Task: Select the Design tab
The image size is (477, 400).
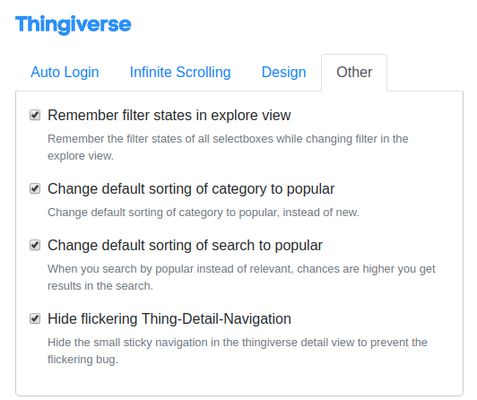Action: (284, 72)
